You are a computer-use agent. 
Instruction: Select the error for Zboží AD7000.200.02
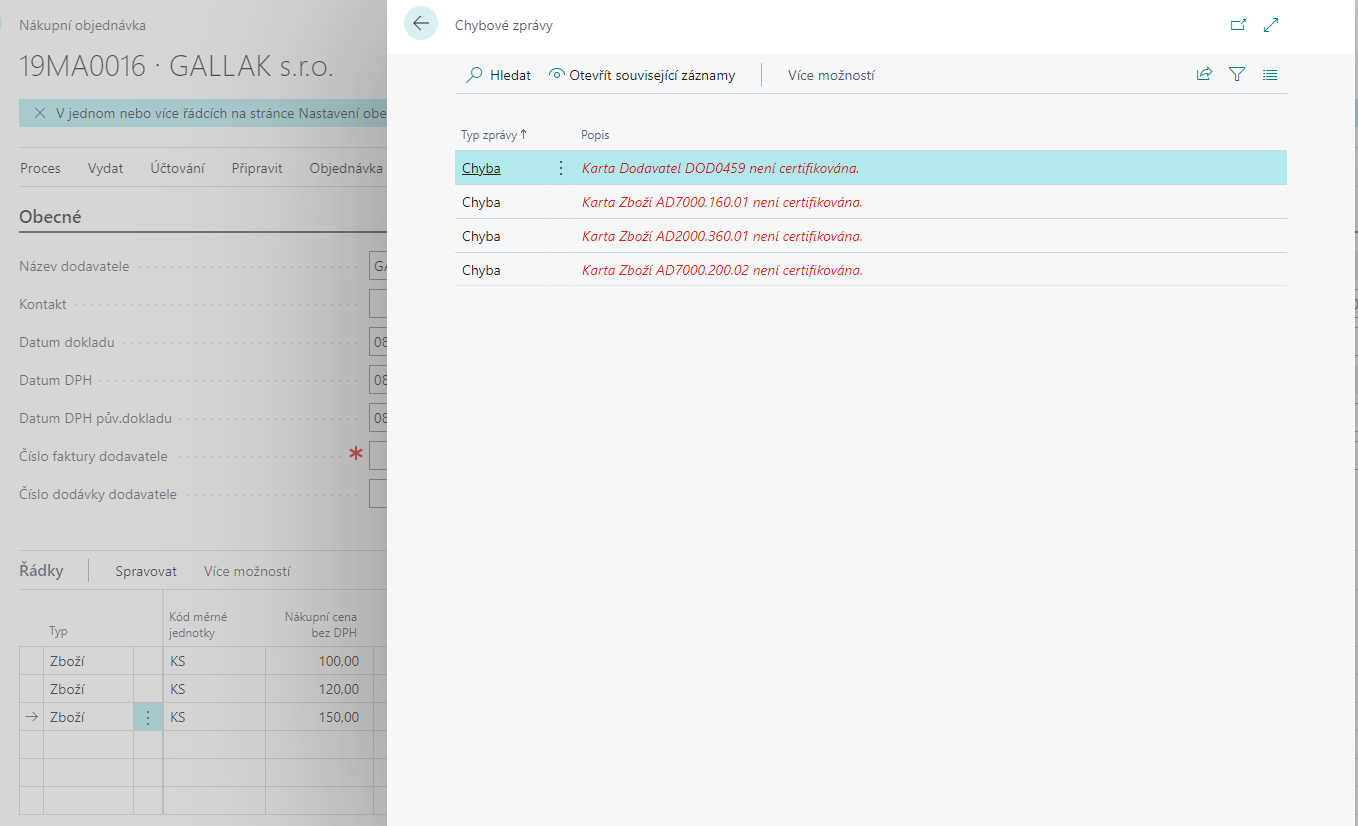click(x=721, y=270)
